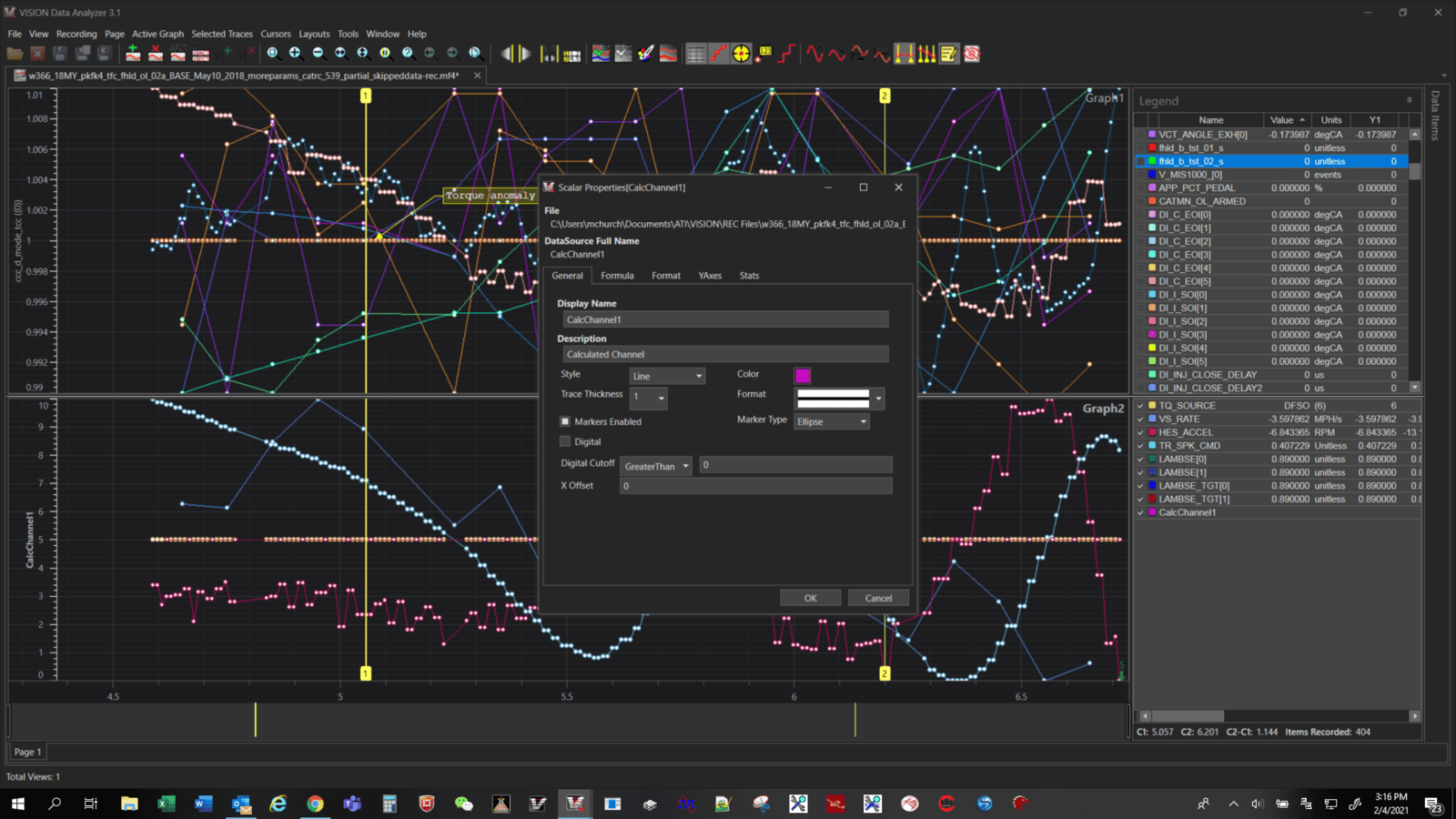Uncheck the LAMBSE[0] legend checkbox

1140,460
